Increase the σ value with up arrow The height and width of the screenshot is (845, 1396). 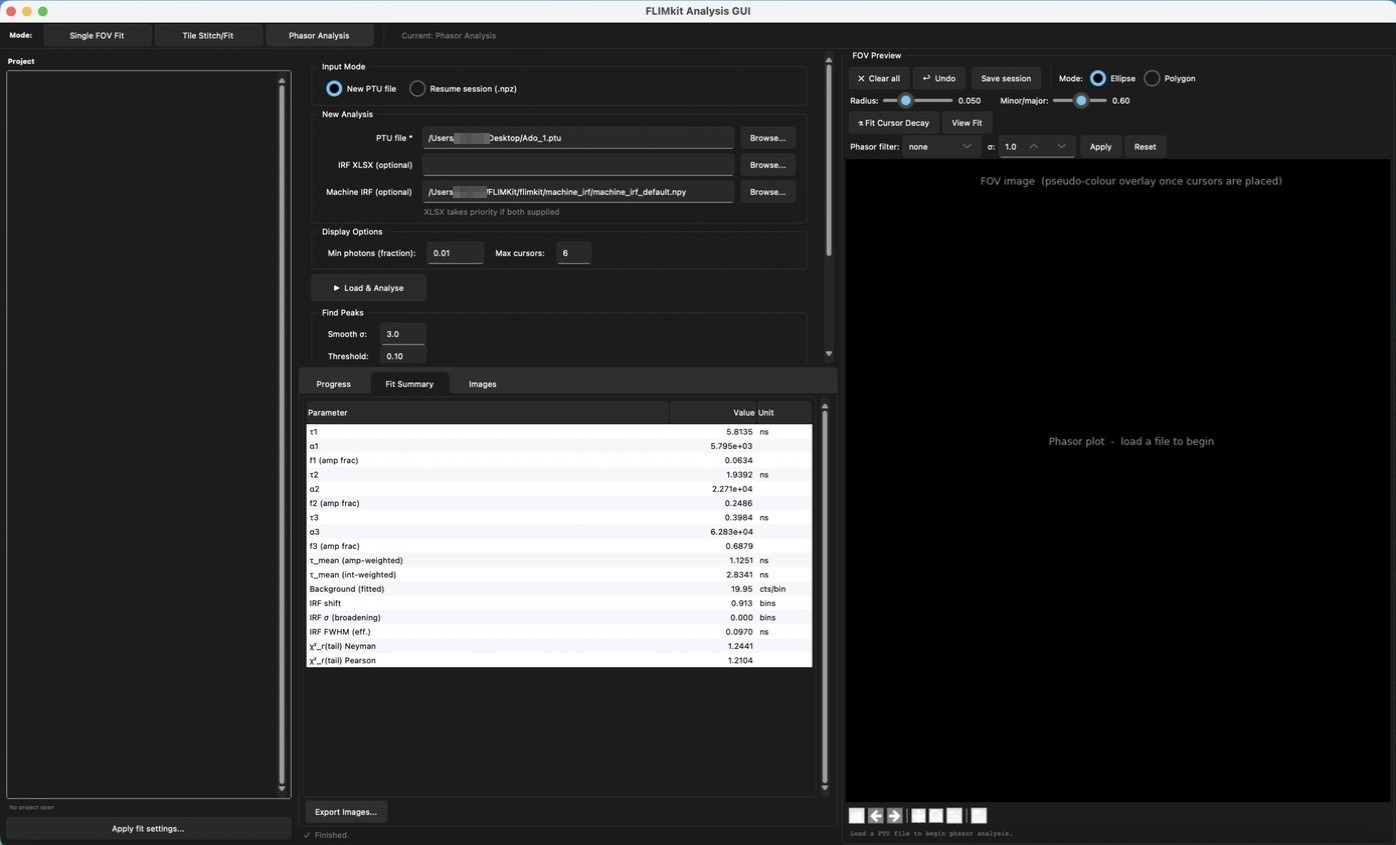1034,147
